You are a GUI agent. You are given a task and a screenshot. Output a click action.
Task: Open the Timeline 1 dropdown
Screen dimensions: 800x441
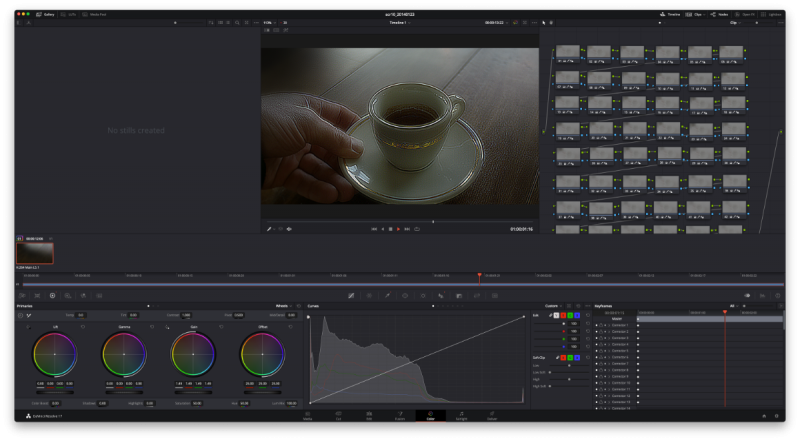tap(401, 22)
